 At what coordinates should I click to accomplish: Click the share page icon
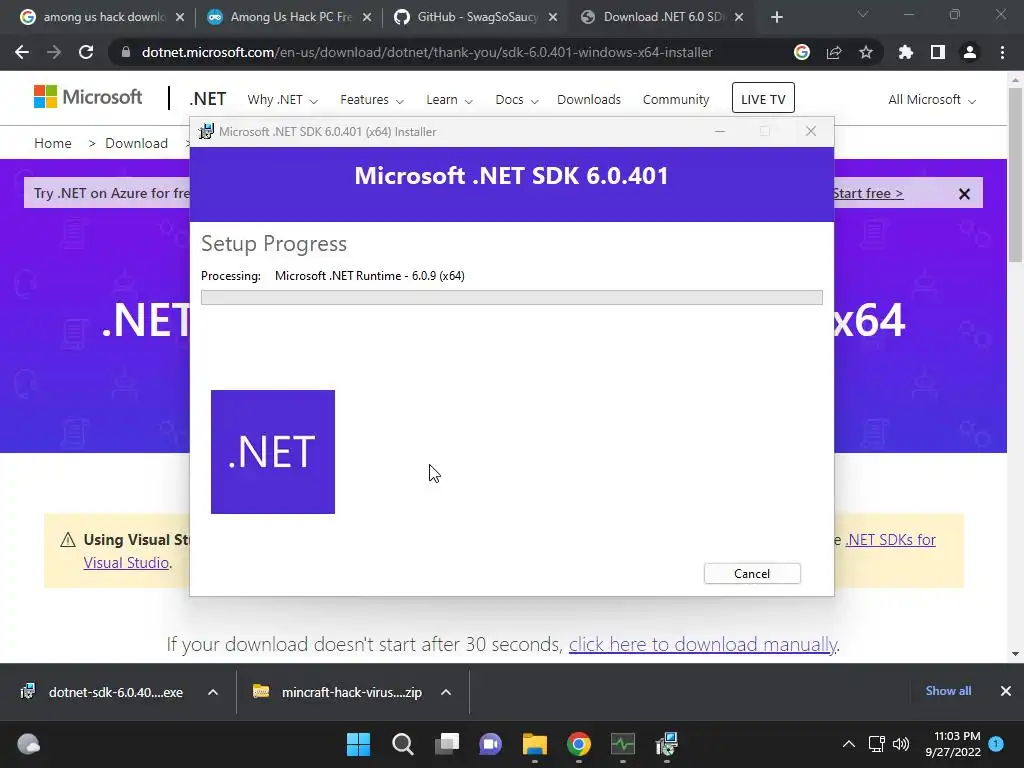[834, 52]
